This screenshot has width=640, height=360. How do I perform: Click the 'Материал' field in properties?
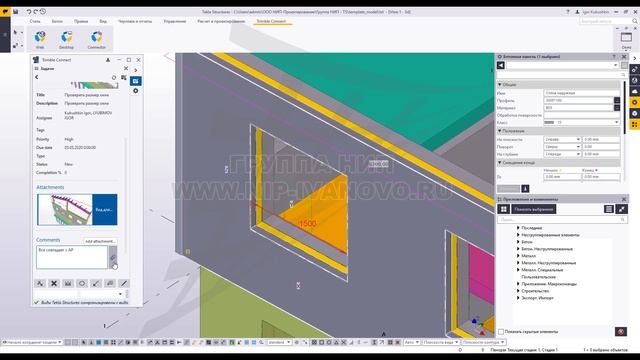(x=578, y=108)
